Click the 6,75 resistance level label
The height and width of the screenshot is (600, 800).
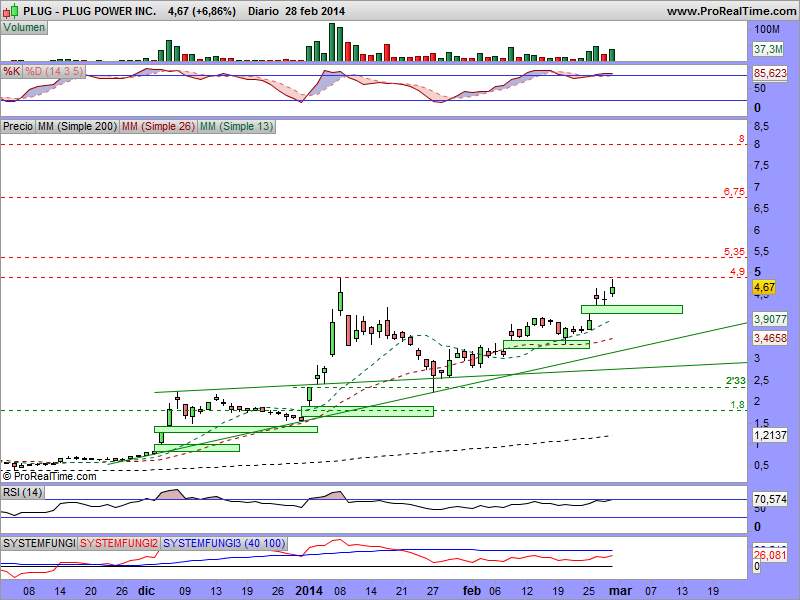734,192
